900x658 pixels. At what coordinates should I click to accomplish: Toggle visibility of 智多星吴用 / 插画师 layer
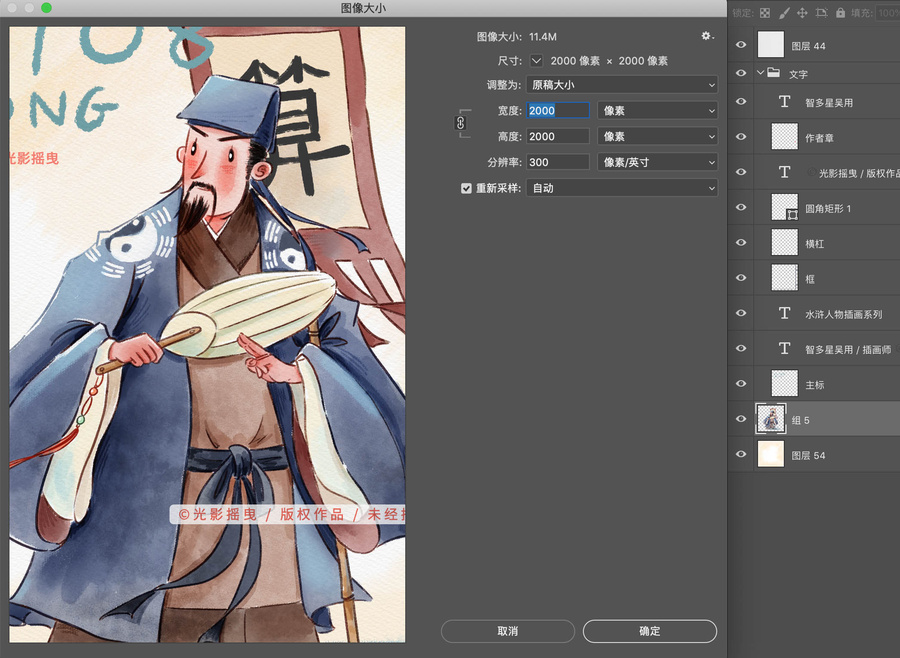point(741,348)
